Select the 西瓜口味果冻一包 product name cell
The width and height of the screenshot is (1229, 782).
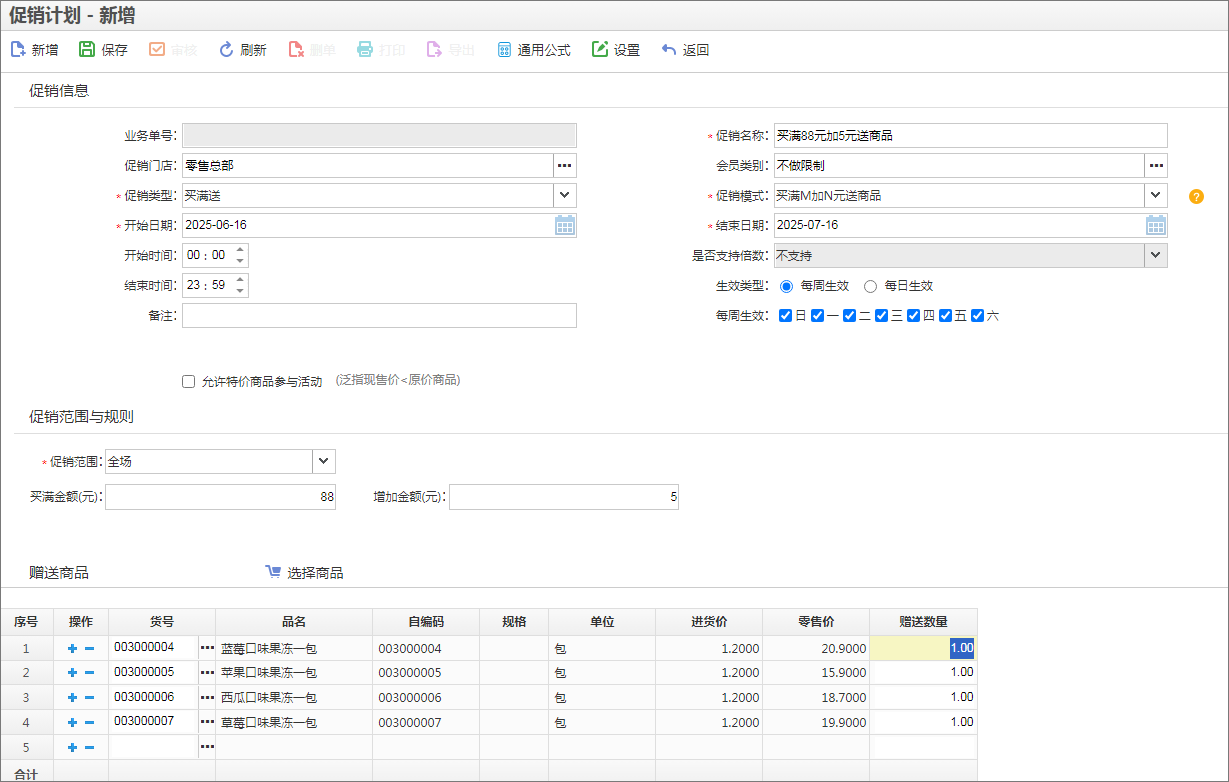pos(294,698)
